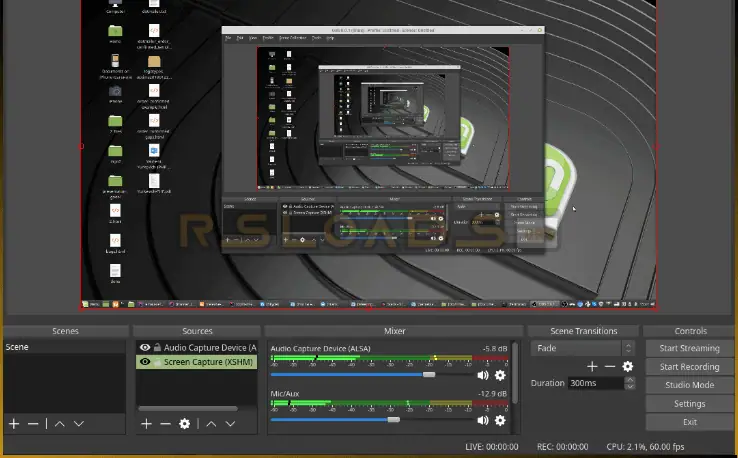
Task: Remove the selected scene with the minus icon
Action: (32, 424)
